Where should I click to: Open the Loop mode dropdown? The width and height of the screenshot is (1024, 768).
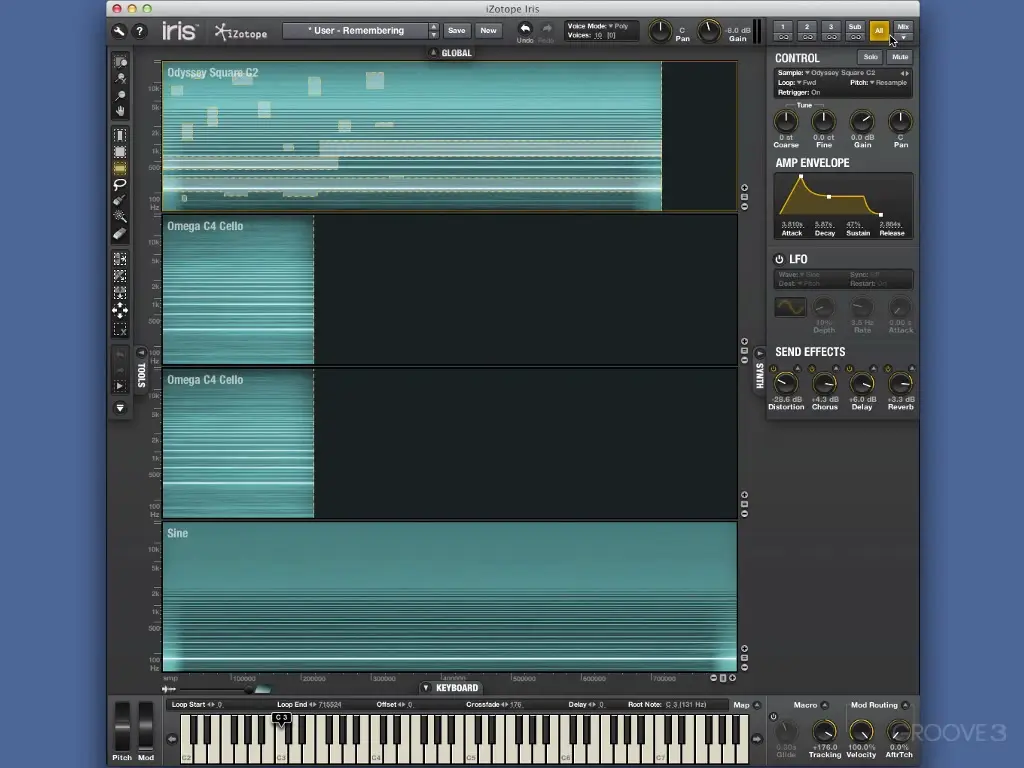coord(797,83)
